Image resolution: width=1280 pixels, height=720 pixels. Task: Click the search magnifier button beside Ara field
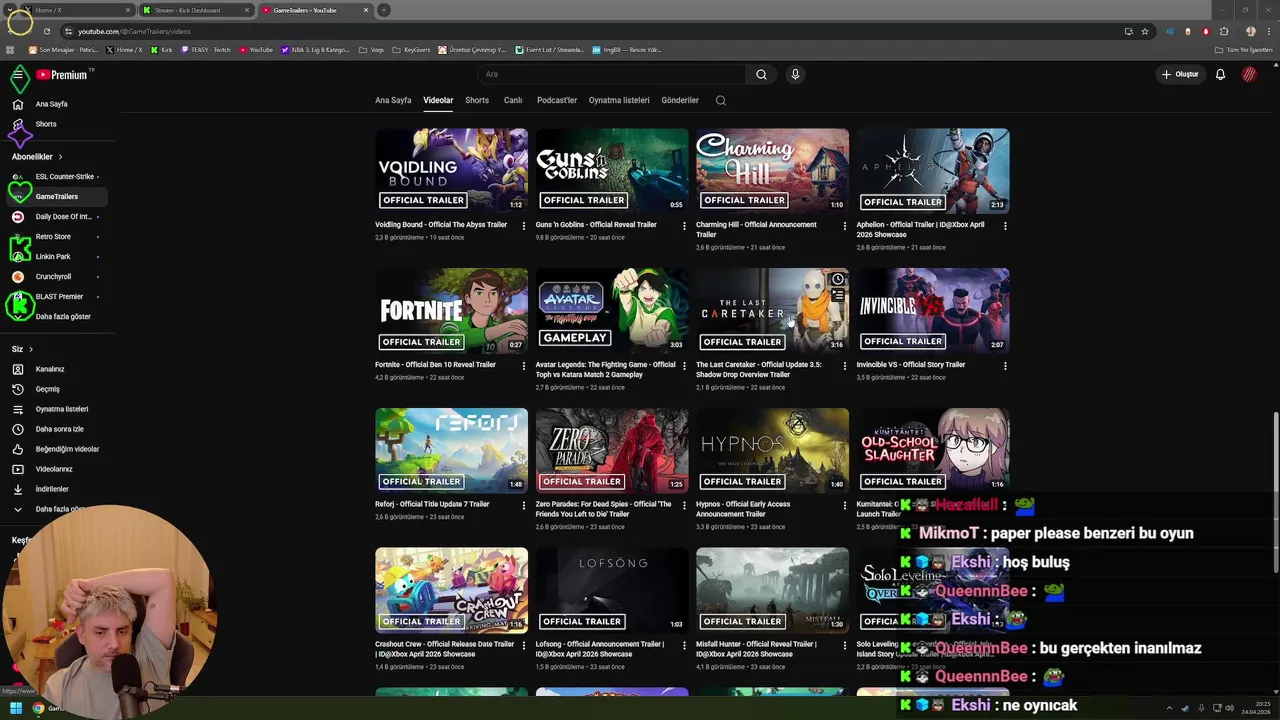(761, 74)
